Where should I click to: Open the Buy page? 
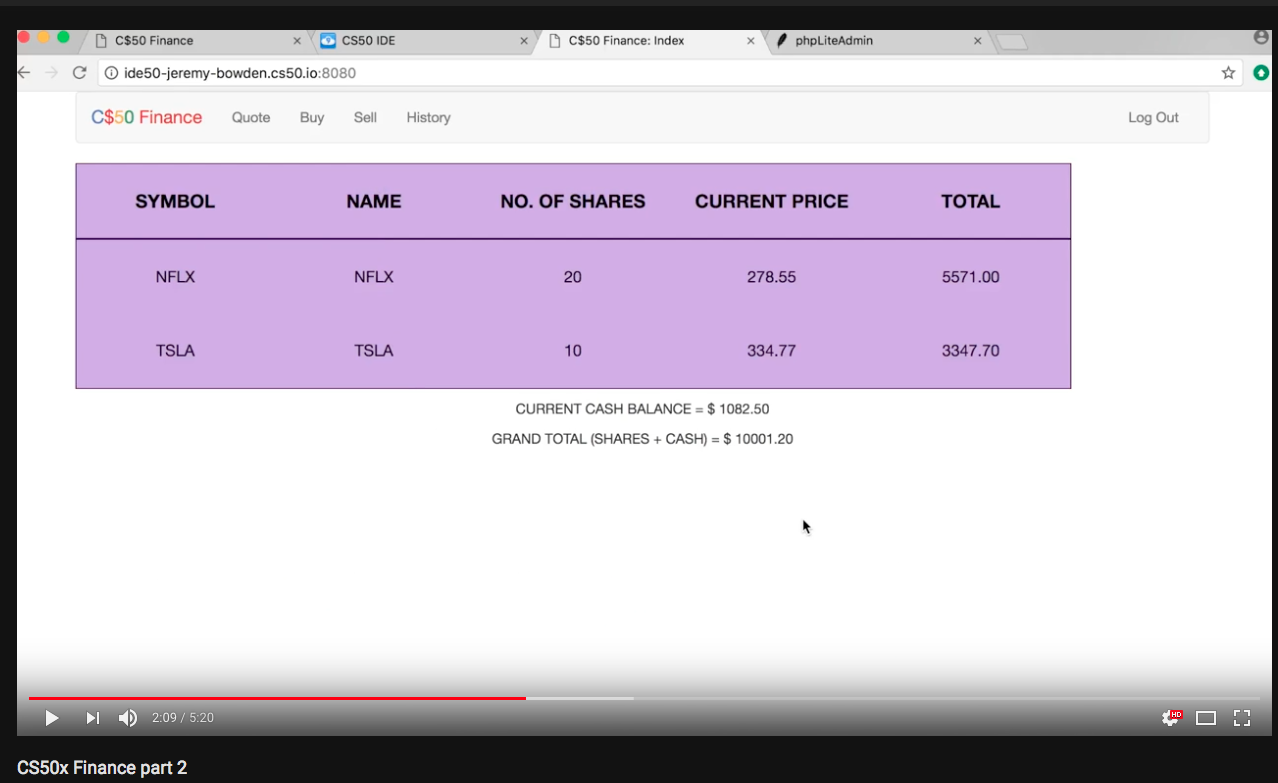(312, 117)
